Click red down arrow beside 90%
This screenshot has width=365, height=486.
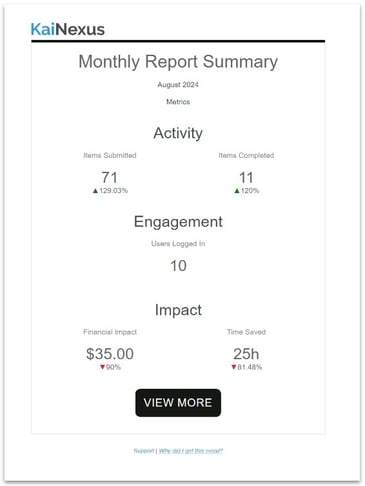click(x=103, y=367)
